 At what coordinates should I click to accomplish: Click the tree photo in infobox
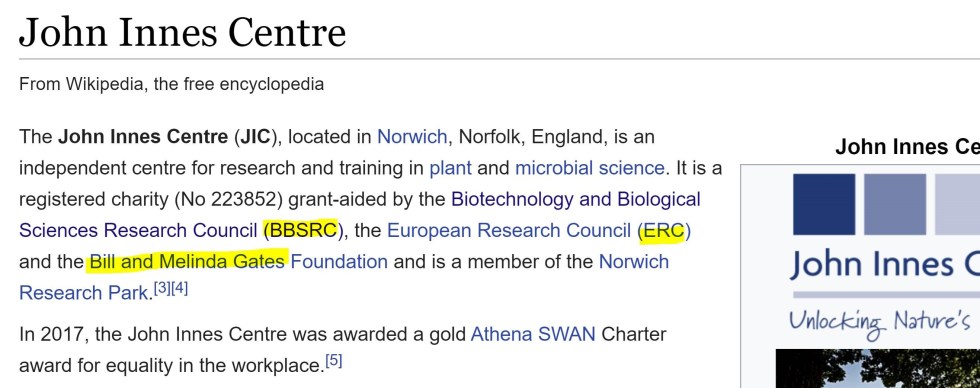pyautogui.click(x=878, y=369)
